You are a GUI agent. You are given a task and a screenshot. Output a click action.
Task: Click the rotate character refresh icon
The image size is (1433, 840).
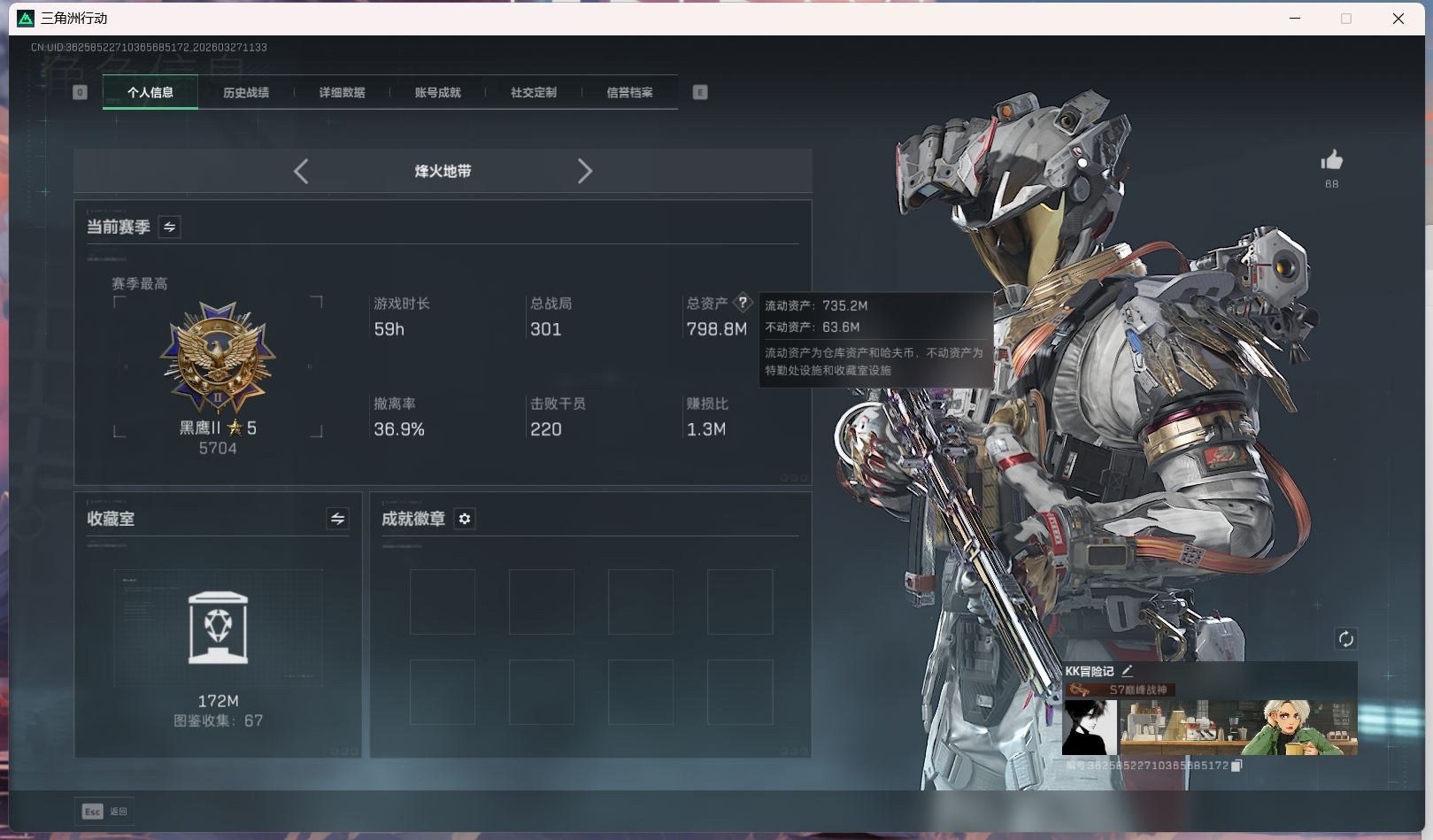(1345, 639)
